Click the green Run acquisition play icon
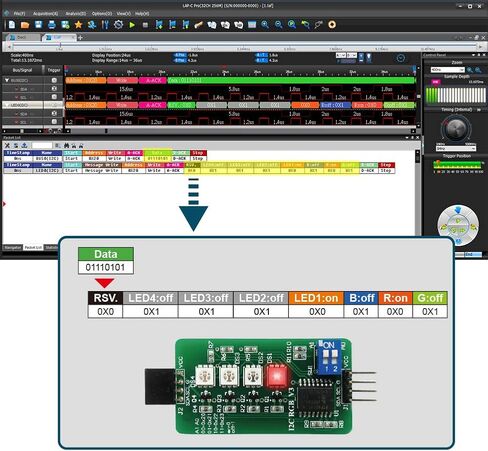 coord(132,25)
